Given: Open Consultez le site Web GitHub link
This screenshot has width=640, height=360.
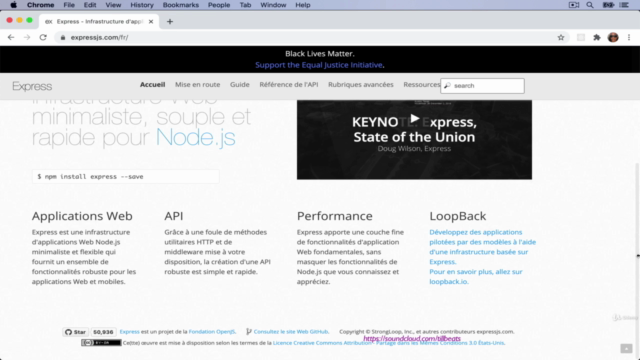Looking at the screenshot, I should click(x=291, y=332).
